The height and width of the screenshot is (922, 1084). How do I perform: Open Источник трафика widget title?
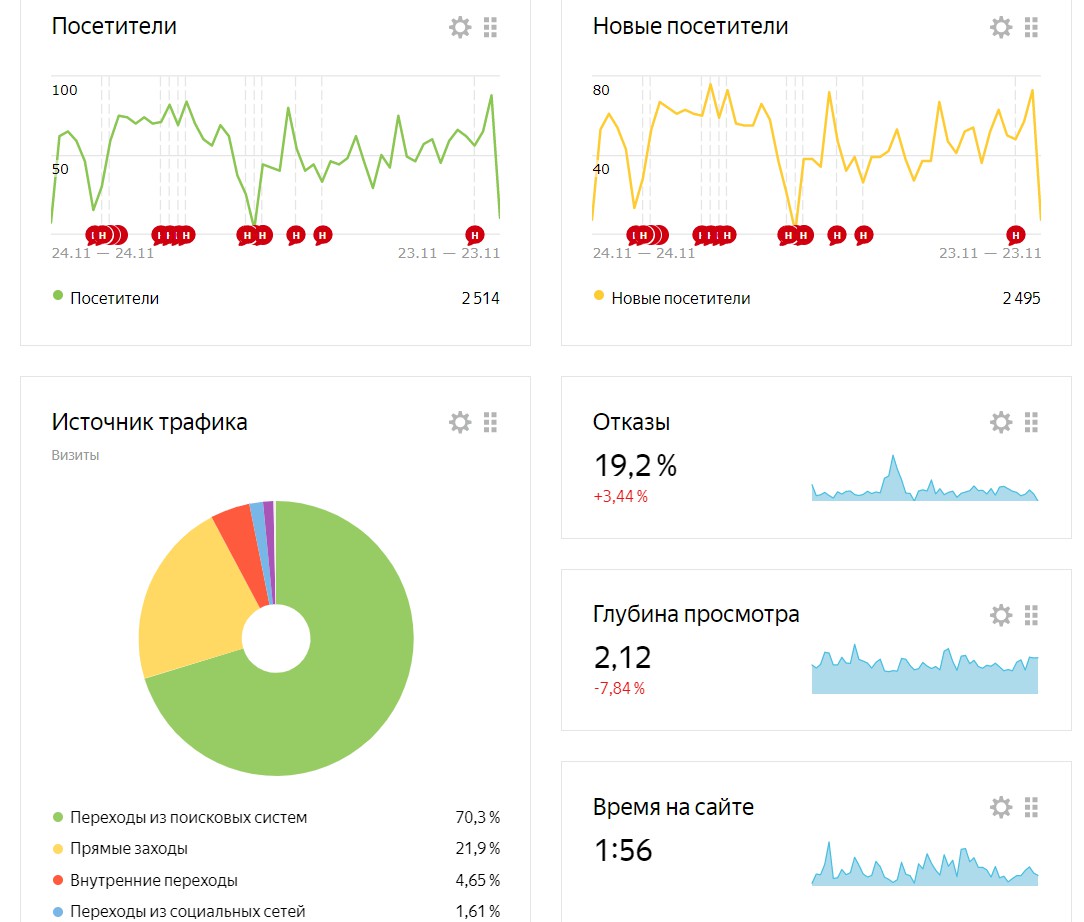pyautogui.click(x=149, y=422)
